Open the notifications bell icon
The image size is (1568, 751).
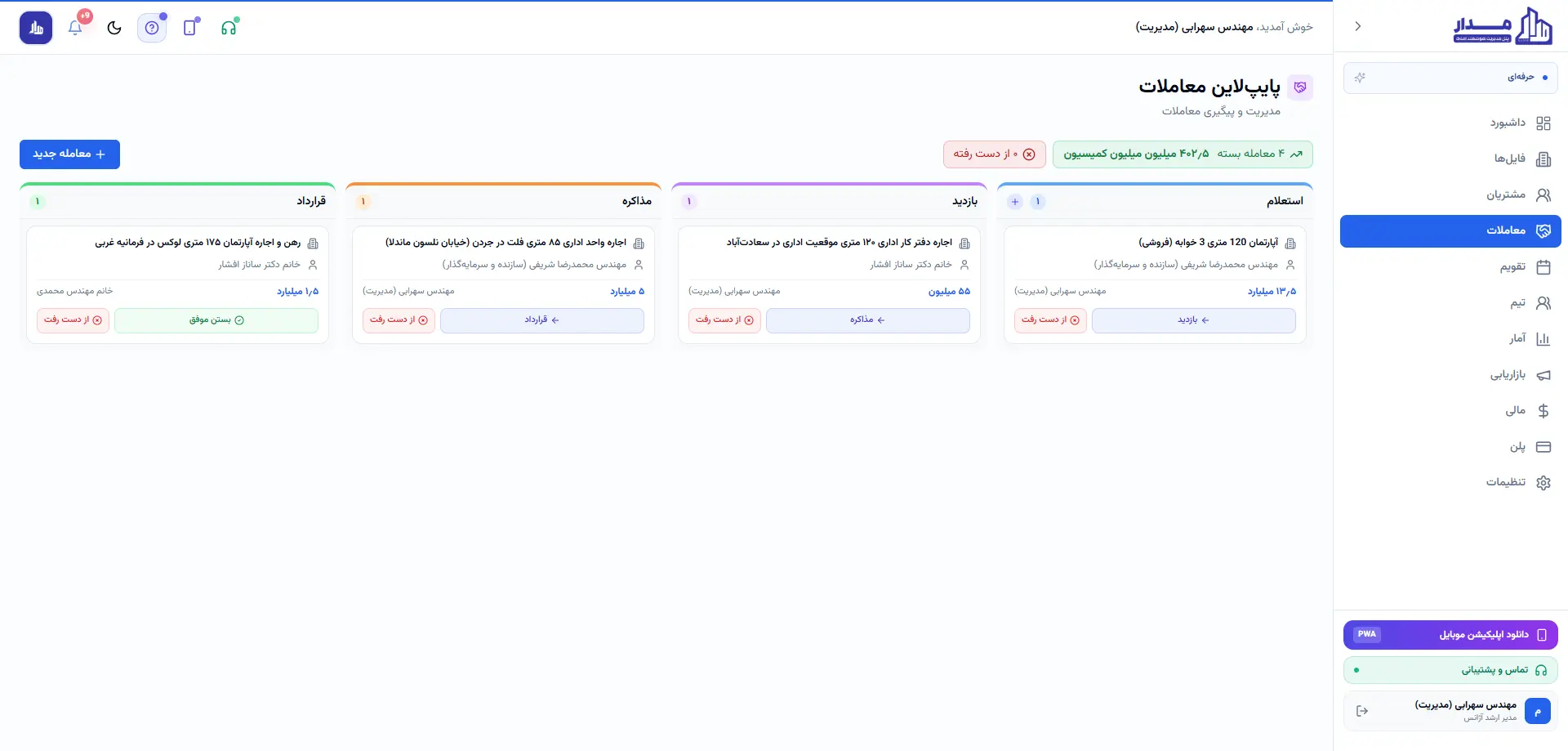pyautogui.click(x=75, y=27)
